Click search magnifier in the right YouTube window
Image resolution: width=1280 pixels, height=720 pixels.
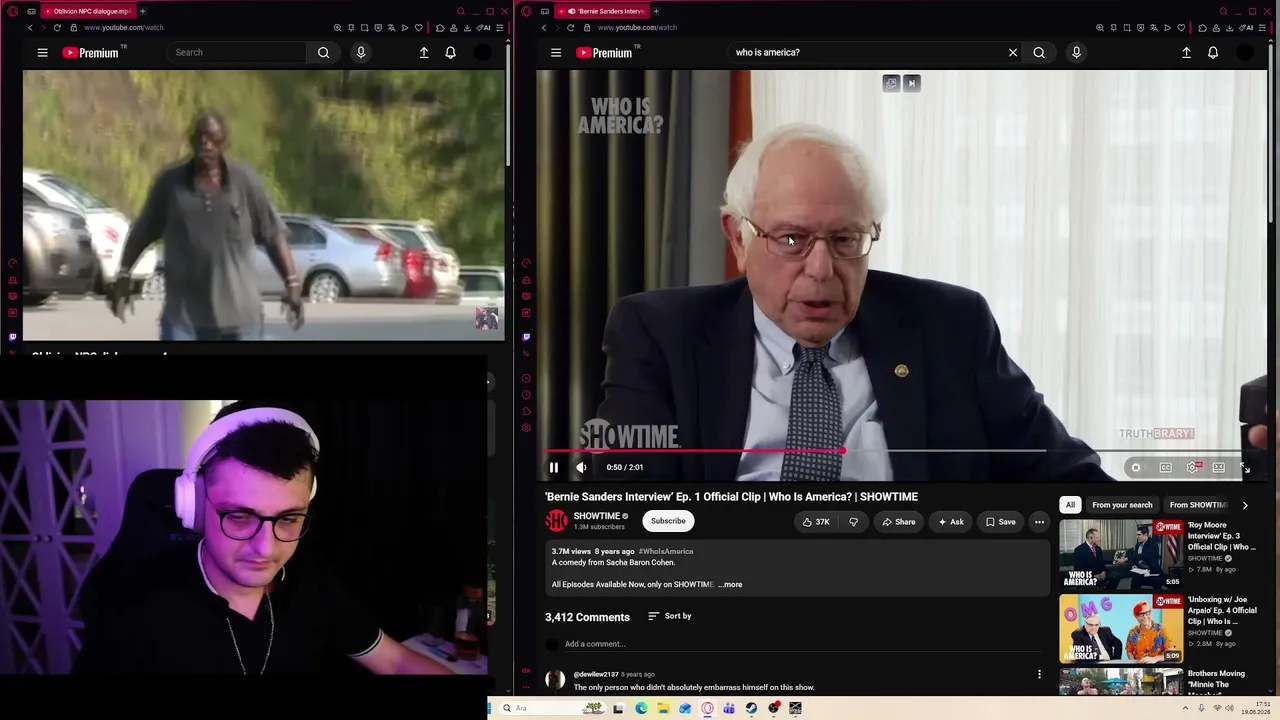(1039, 52)
